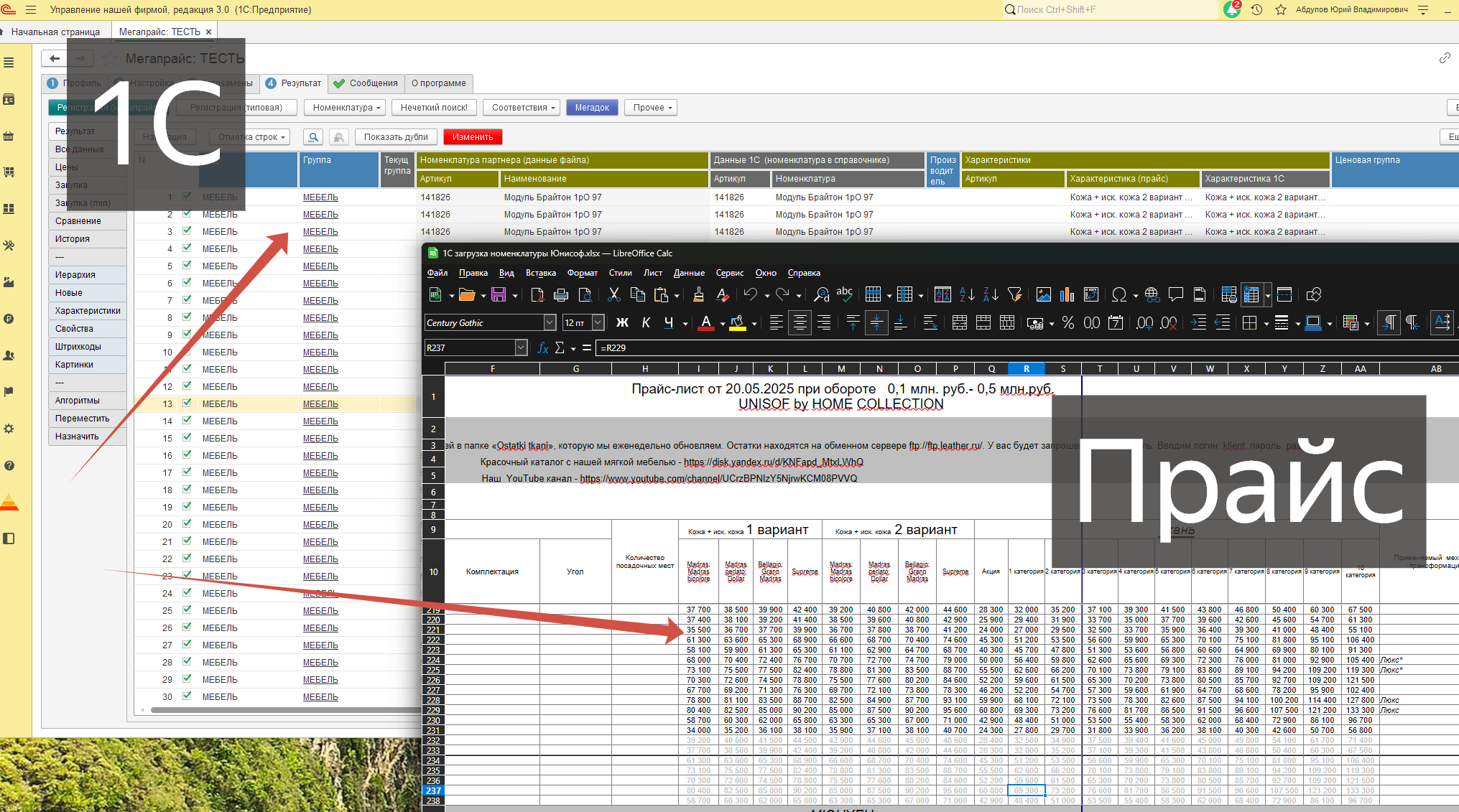The width and height of the screenshot is (1459, 812).
Task: Click the Function Wizard fx icon
Action: coord(542,347)
